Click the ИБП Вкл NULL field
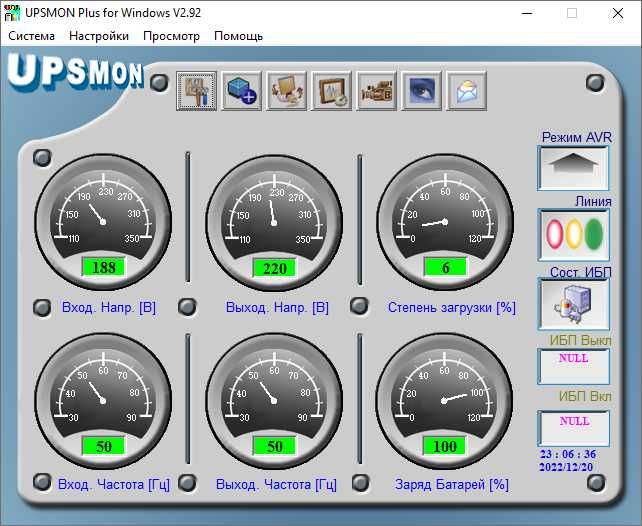The height and width of the screenshot is (526, 642). pos(574,428)
